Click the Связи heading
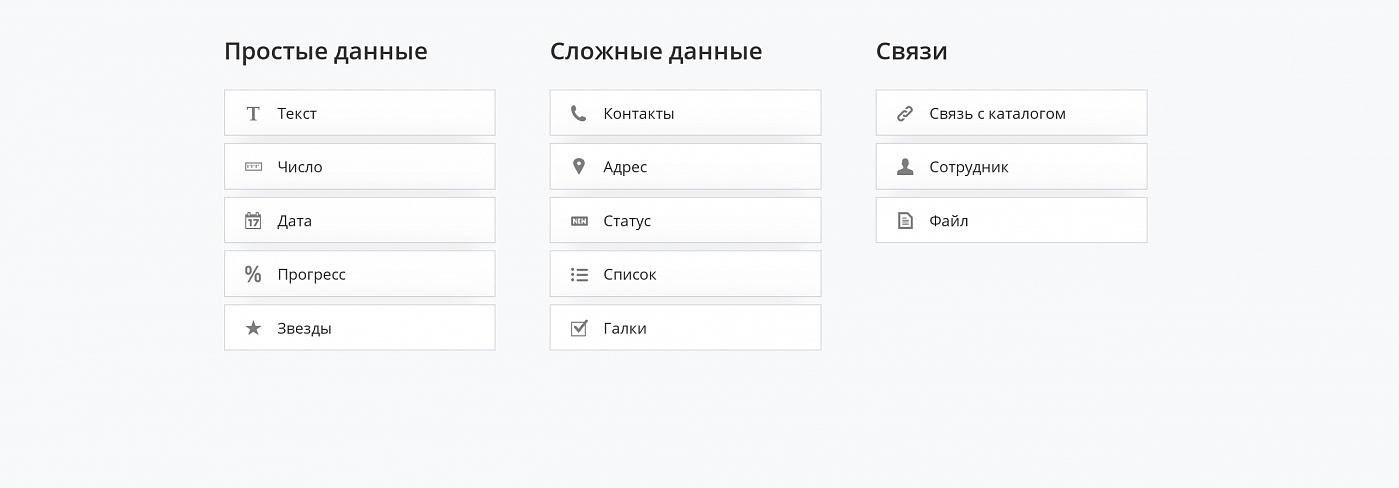The image size is (1399, 488). 911,51
